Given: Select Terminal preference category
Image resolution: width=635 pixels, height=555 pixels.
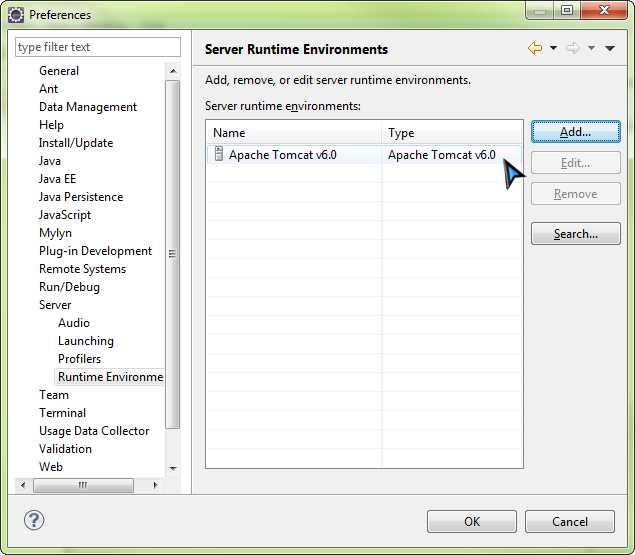Looking at the screenshot, I should tap(62, 413).
